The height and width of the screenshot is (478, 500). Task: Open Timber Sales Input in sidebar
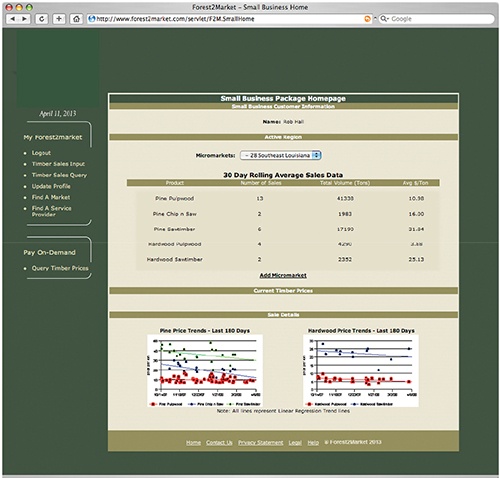click(x=58, y=164)
